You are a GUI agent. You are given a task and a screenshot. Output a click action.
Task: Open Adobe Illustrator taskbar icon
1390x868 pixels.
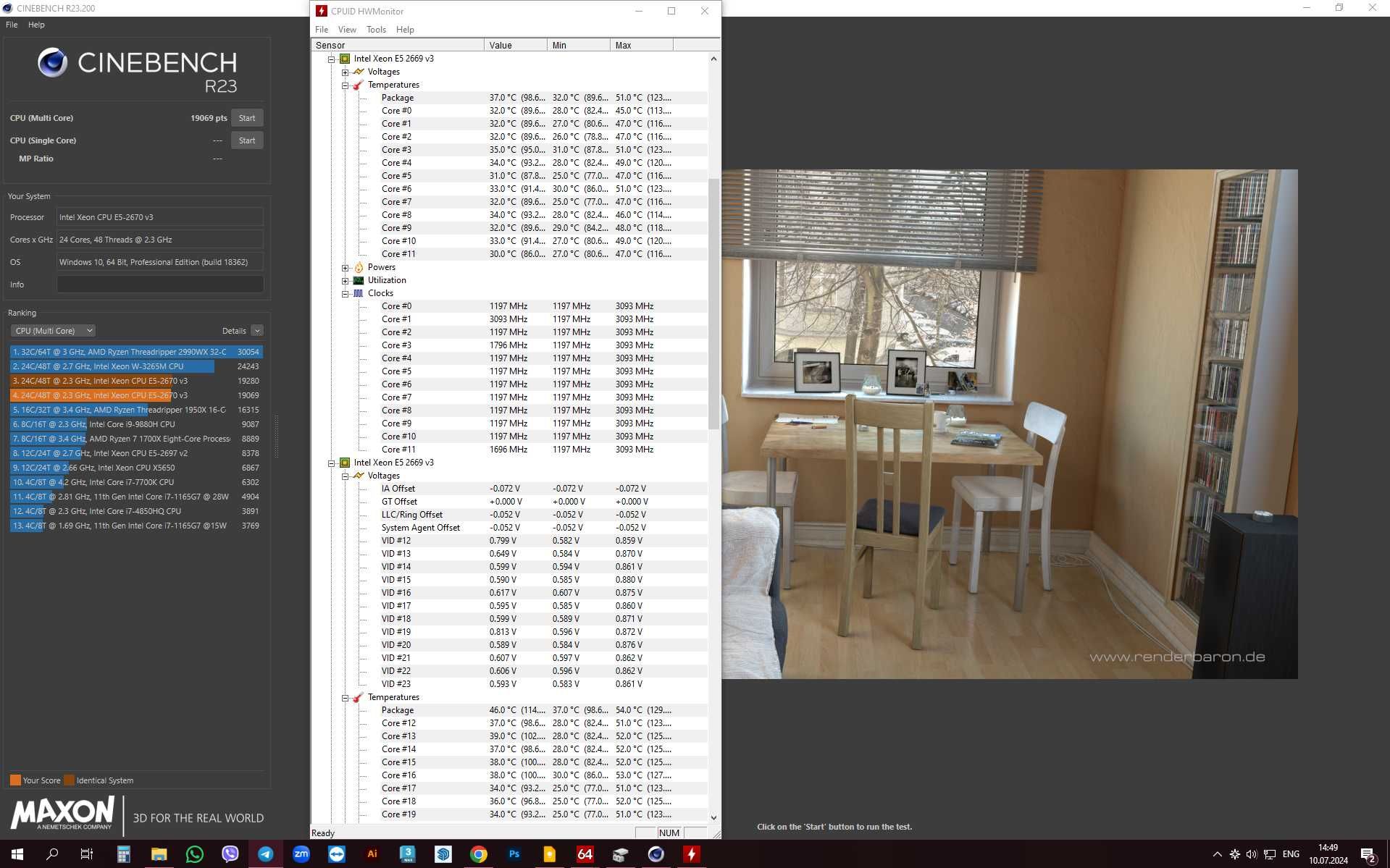372,854
